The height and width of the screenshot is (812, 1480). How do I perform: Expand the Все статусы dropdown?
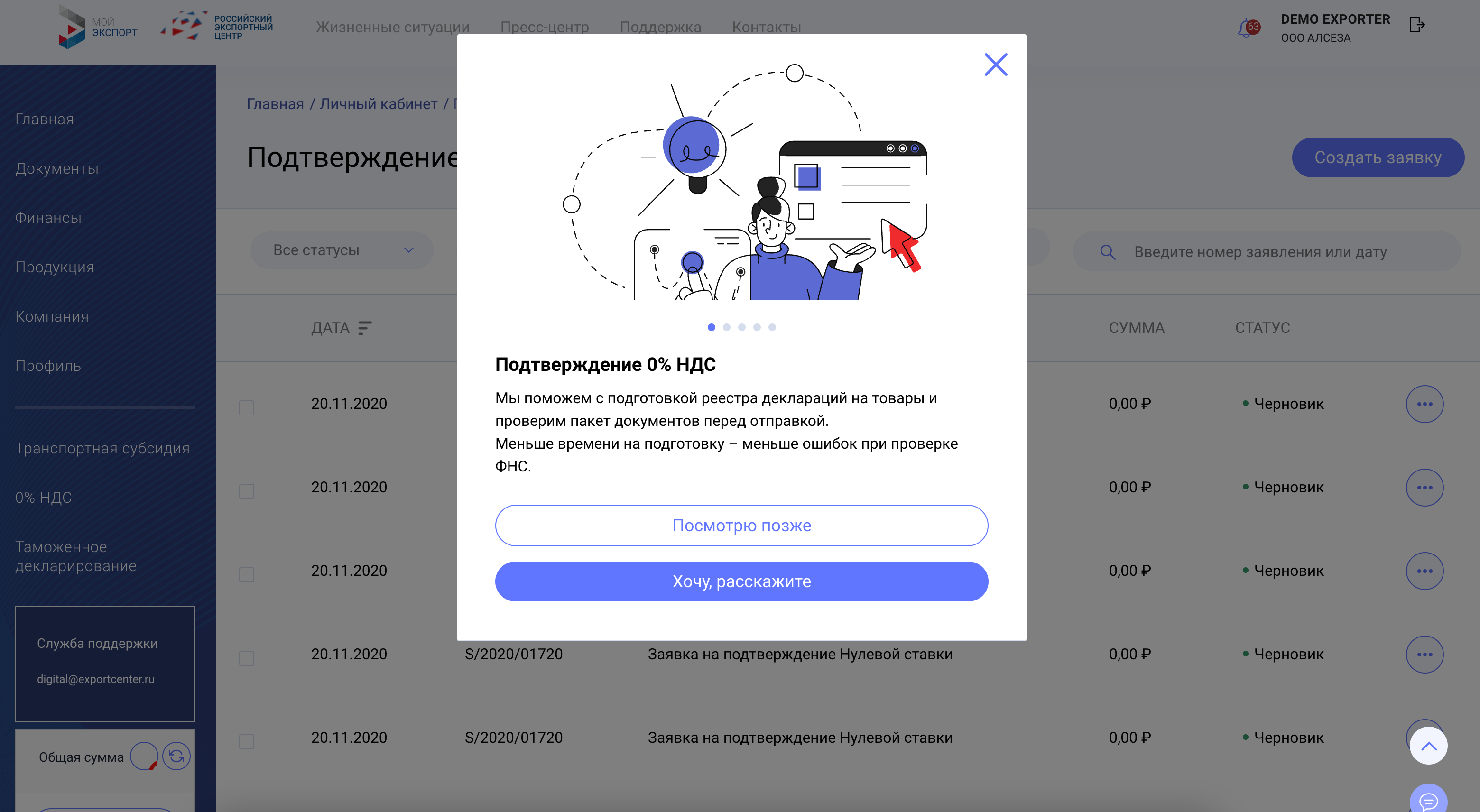pyautogui.click(x=342, y=250)
